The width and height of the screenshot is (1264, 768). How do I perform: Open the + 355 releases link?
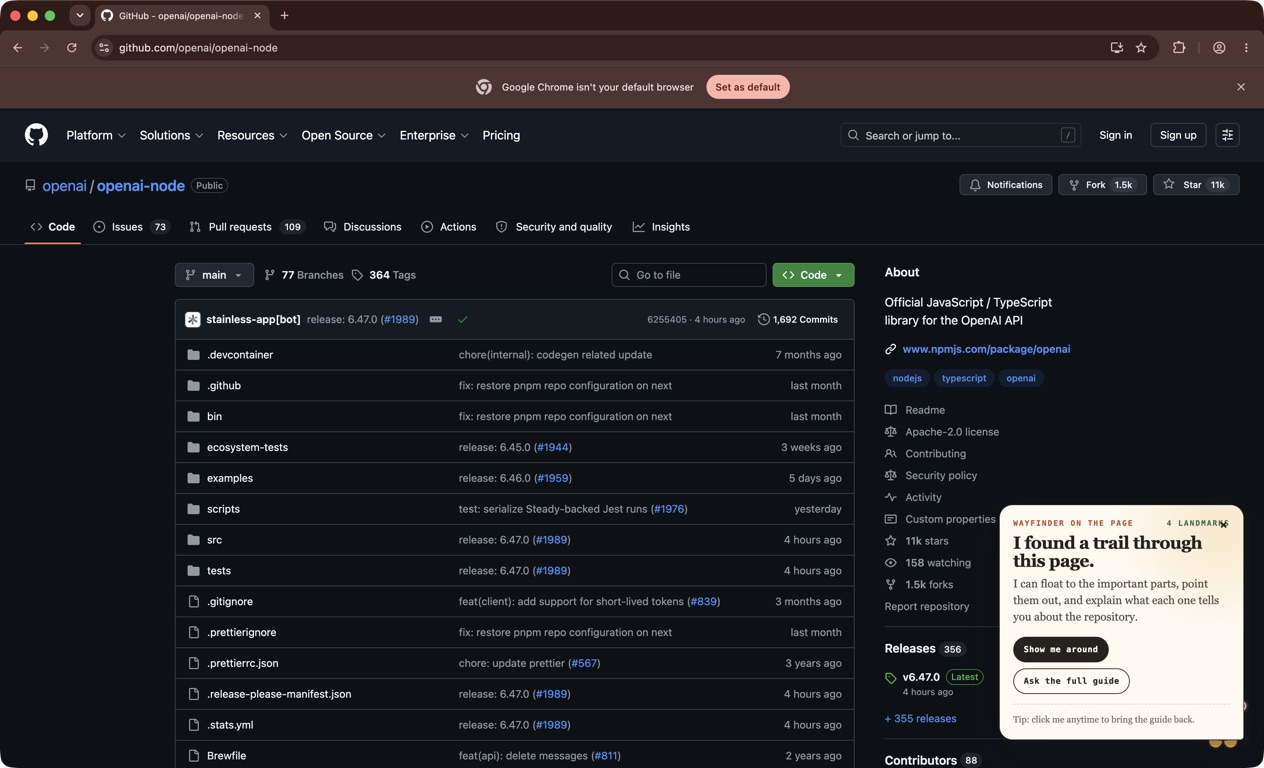920,719
